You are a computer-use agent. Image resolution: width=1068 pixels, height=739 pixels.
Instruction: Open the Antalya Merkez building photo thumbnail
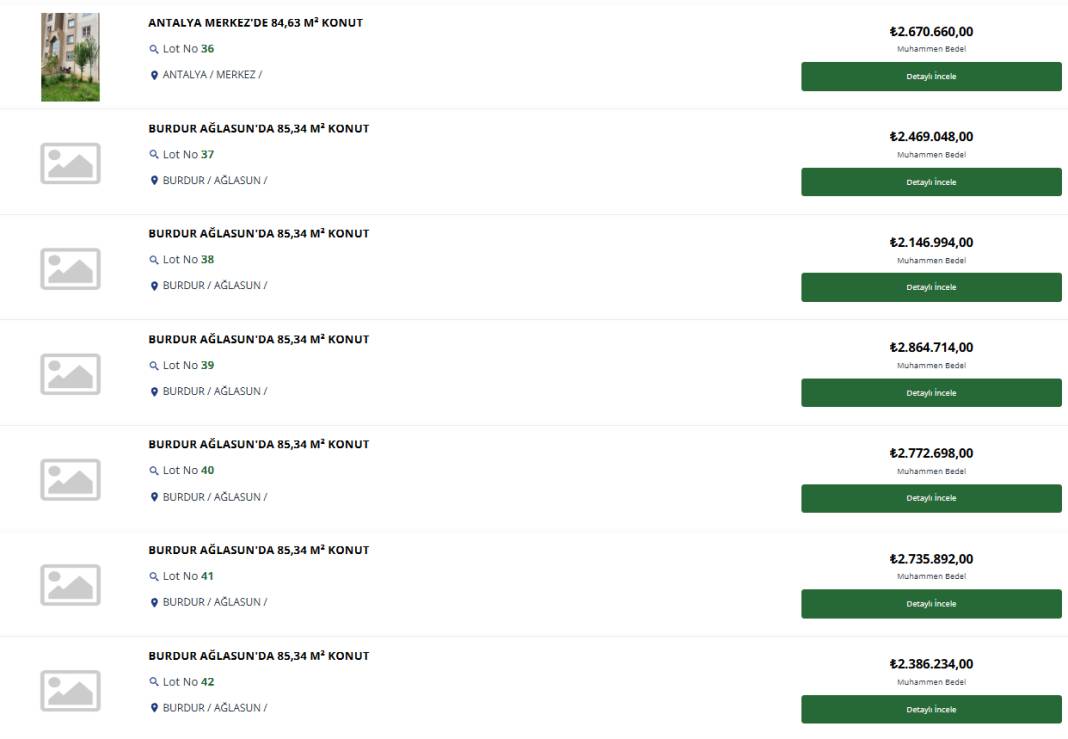70,57
